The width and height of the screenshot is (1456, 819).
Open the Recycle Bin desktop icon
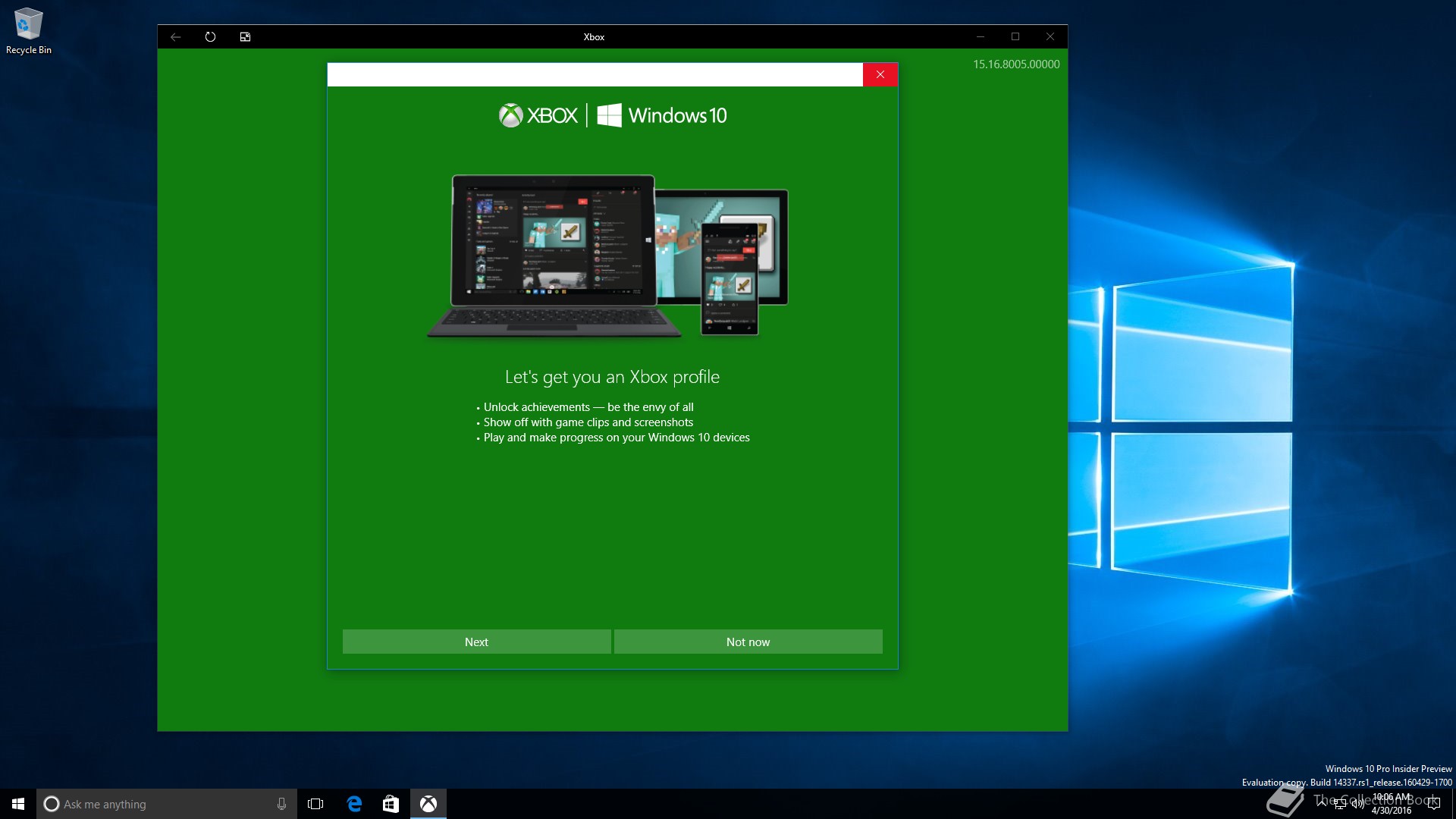(x=28, y=30)
